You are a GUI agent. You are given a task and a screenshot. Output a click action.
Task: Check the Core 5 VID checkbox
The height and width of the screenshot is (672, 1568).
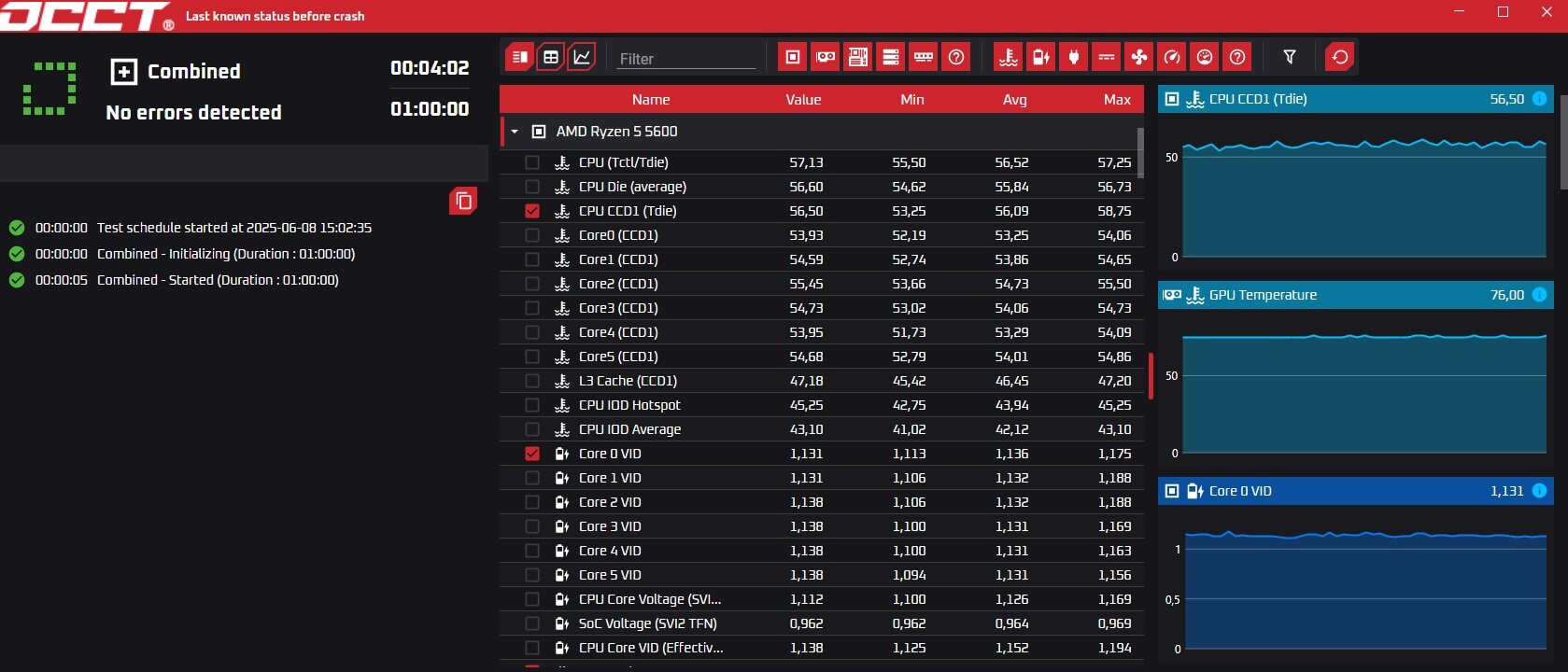(532, 575)
